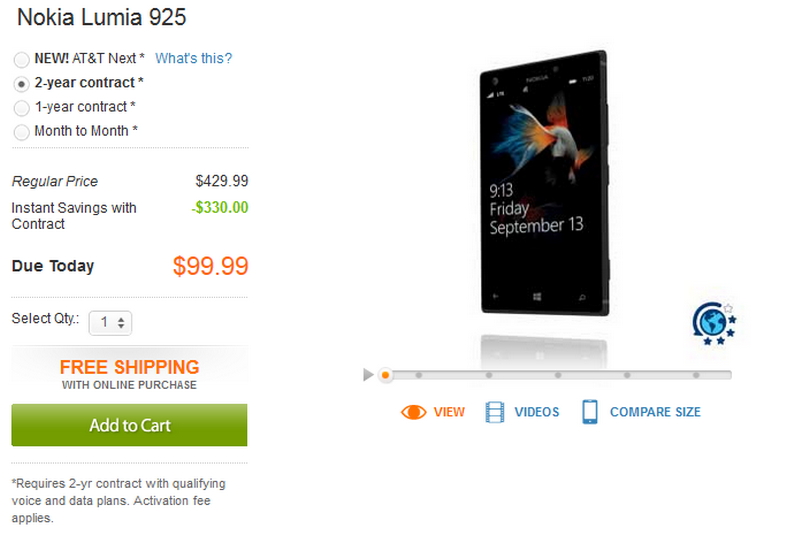Open the Select Qty dropdown
The height and width of the screenshot is (536, 787).
[110, 323]
